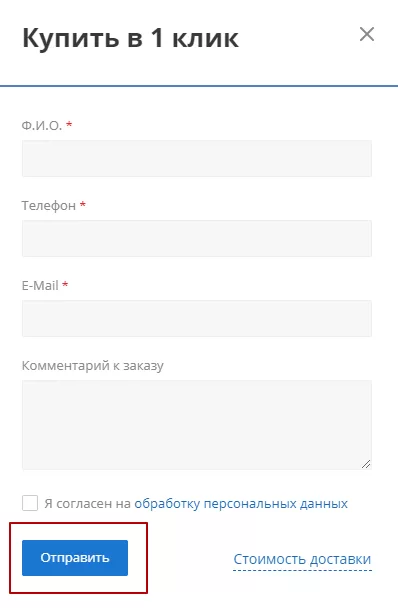The image size is (398, 608).
Task: Click the Комментарий к заказу label
Action: click(93, 366)
